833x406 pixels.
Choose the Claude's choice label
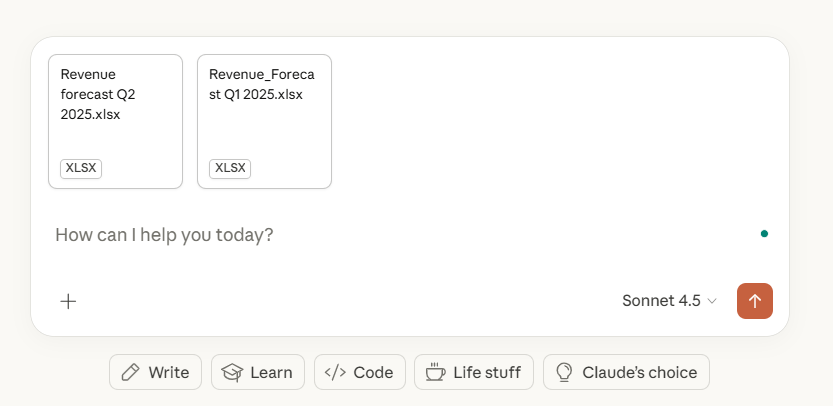pos(639,373)
